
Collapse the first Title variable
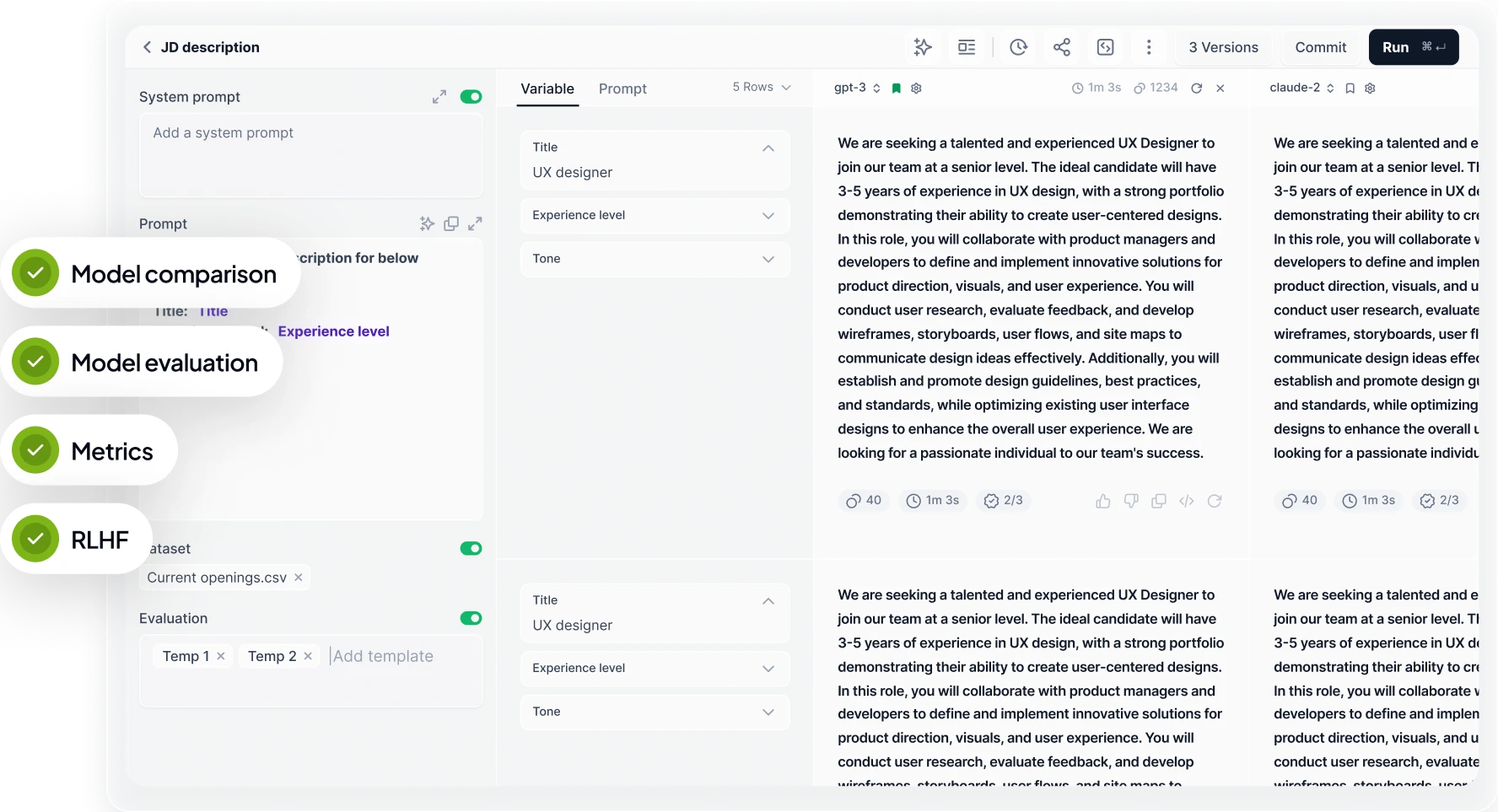click(x=768, y=148)
